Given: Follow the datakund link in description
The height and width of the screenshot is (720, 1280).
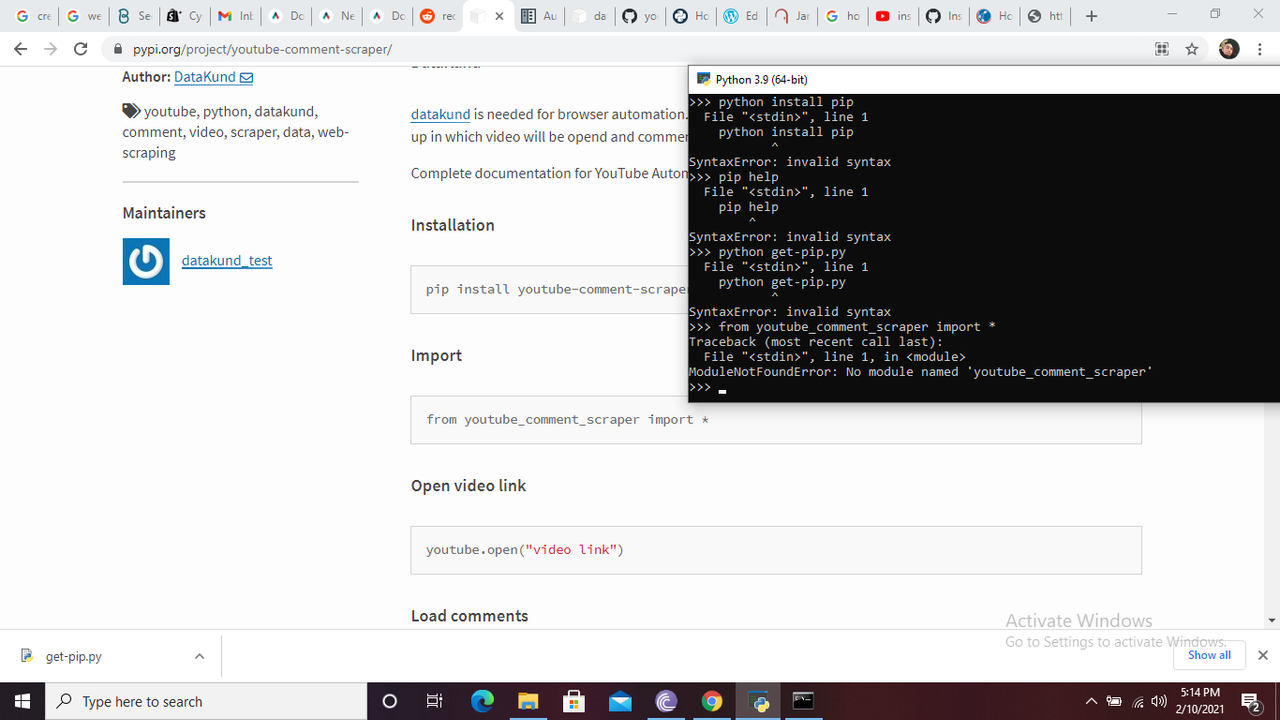Looking at the screenshot, I should [x=440, y=114].
